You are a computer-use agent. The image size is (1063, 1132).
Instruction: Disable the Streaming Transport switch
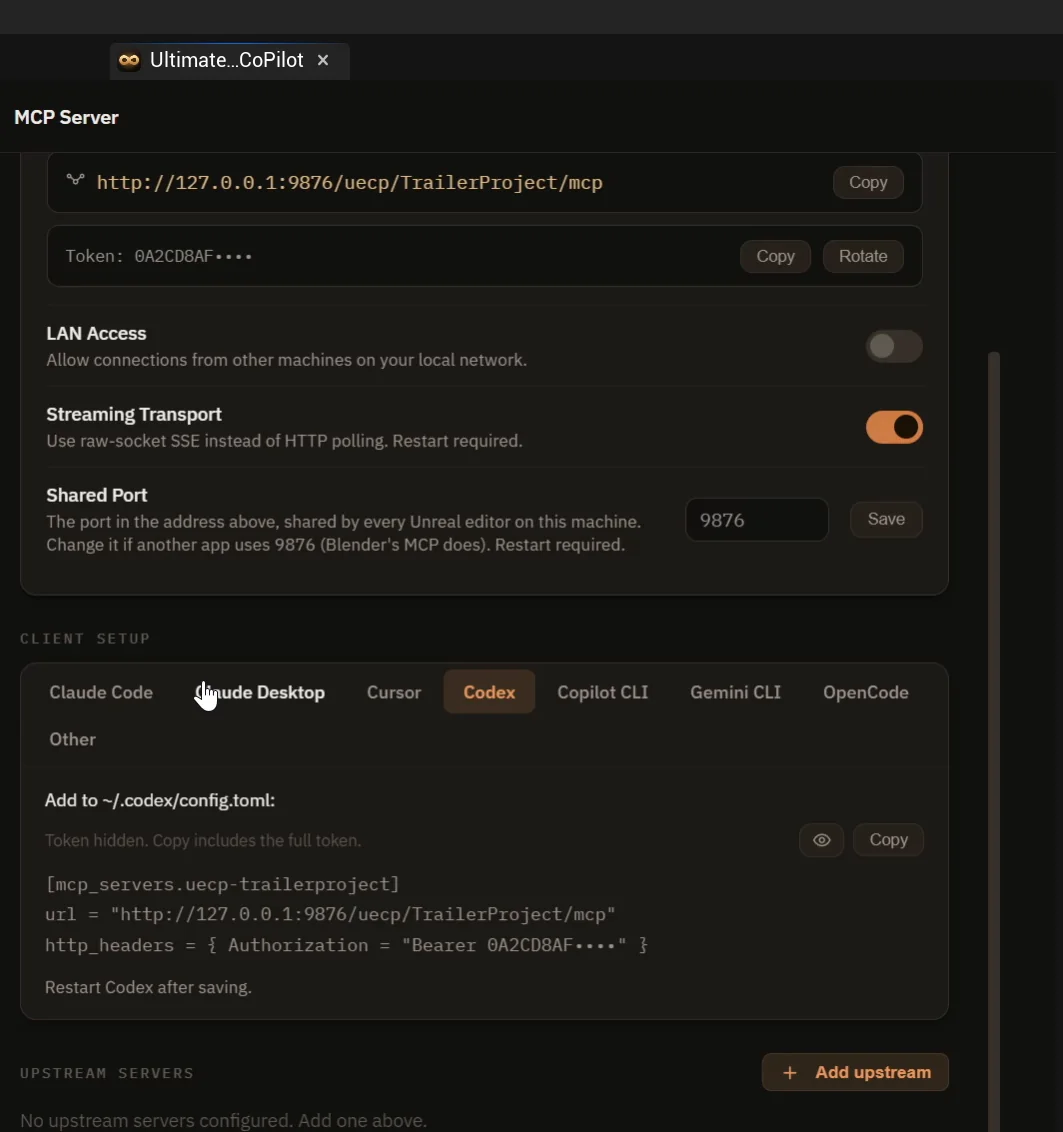(x=894, y=427)
